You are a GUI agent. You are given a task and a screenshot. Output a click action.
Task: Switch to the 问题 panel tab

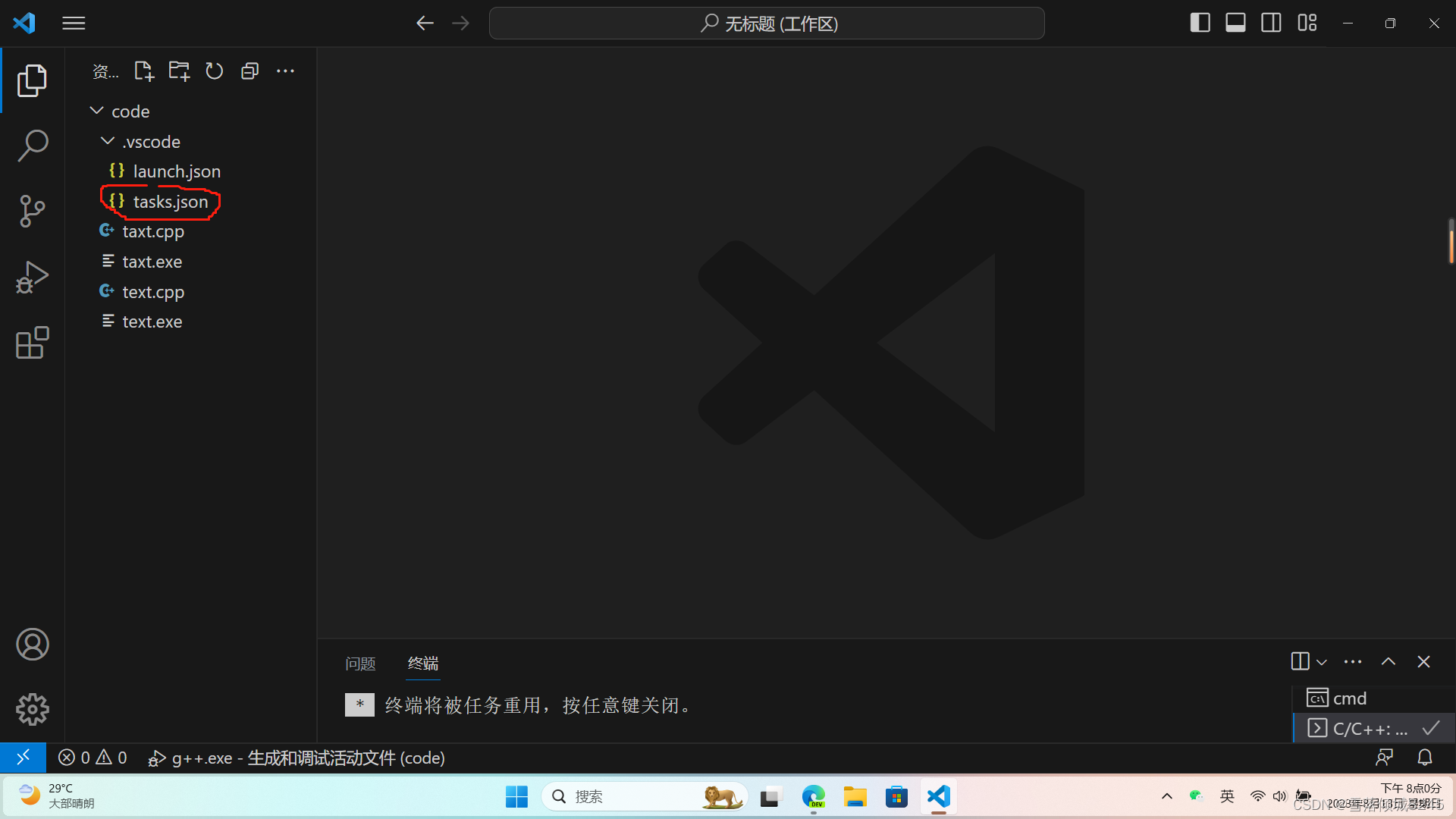(x=360, y=664)
